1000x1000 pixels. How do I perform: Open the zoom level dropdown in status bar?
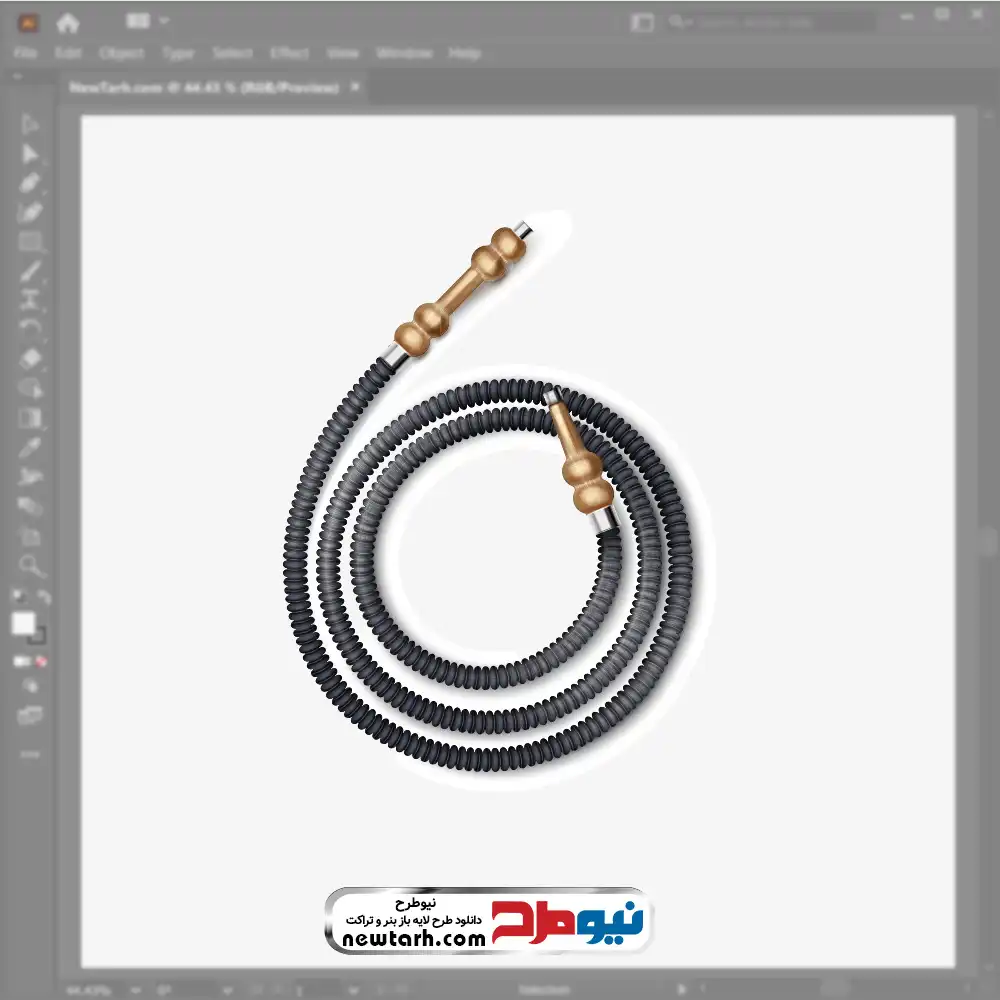coord(135,990)
